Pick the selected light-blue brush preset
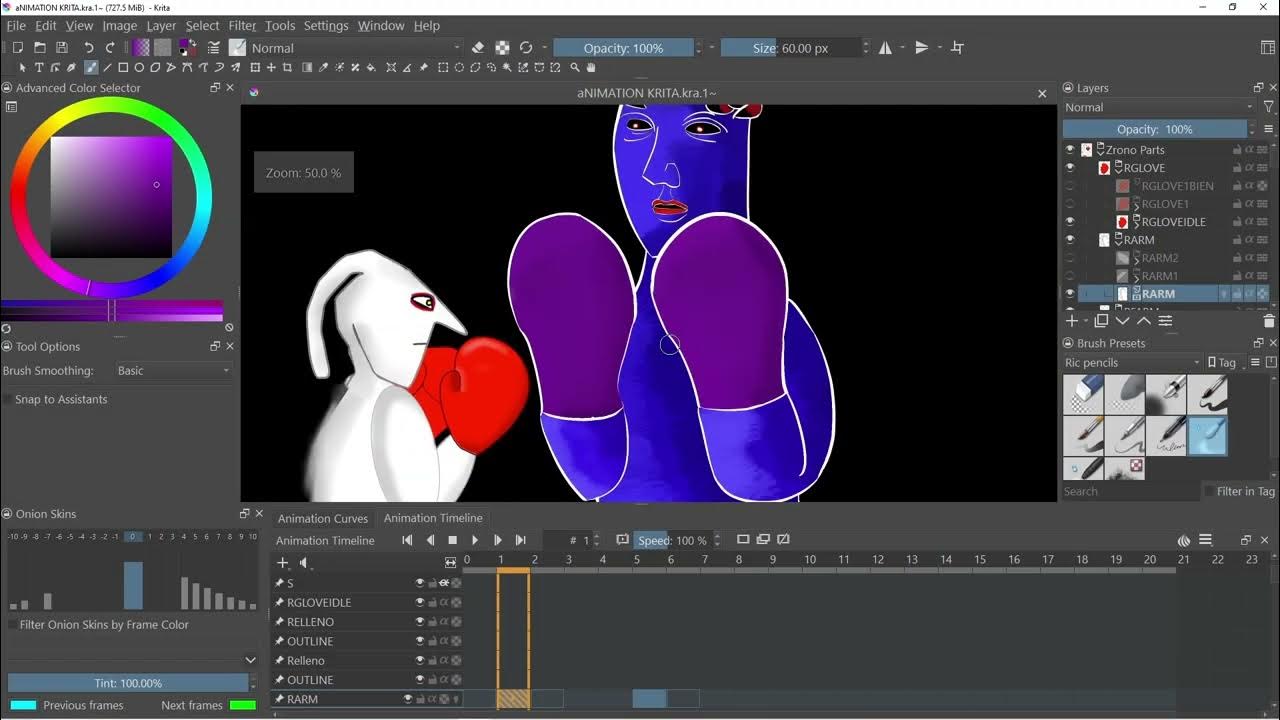 [x=1207, y=436]
